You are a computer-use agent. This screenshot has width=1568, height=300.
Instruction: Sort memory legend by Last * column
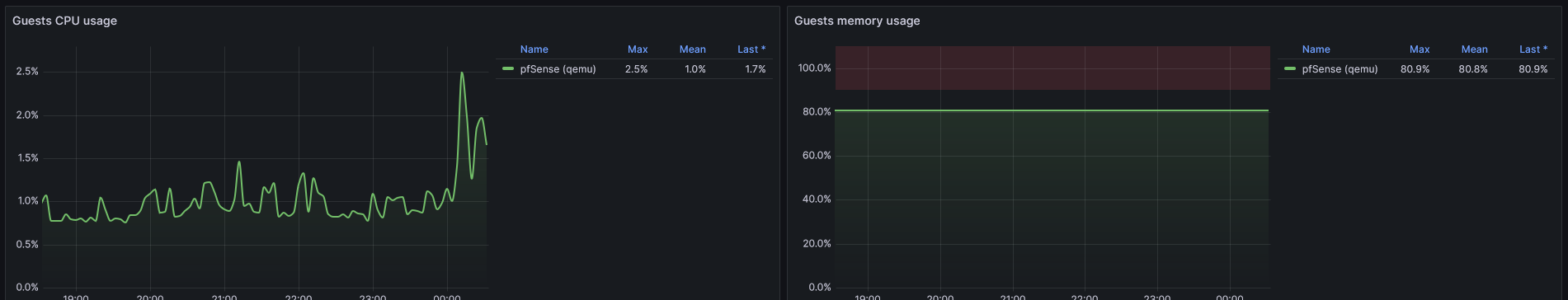[1533, 49]
